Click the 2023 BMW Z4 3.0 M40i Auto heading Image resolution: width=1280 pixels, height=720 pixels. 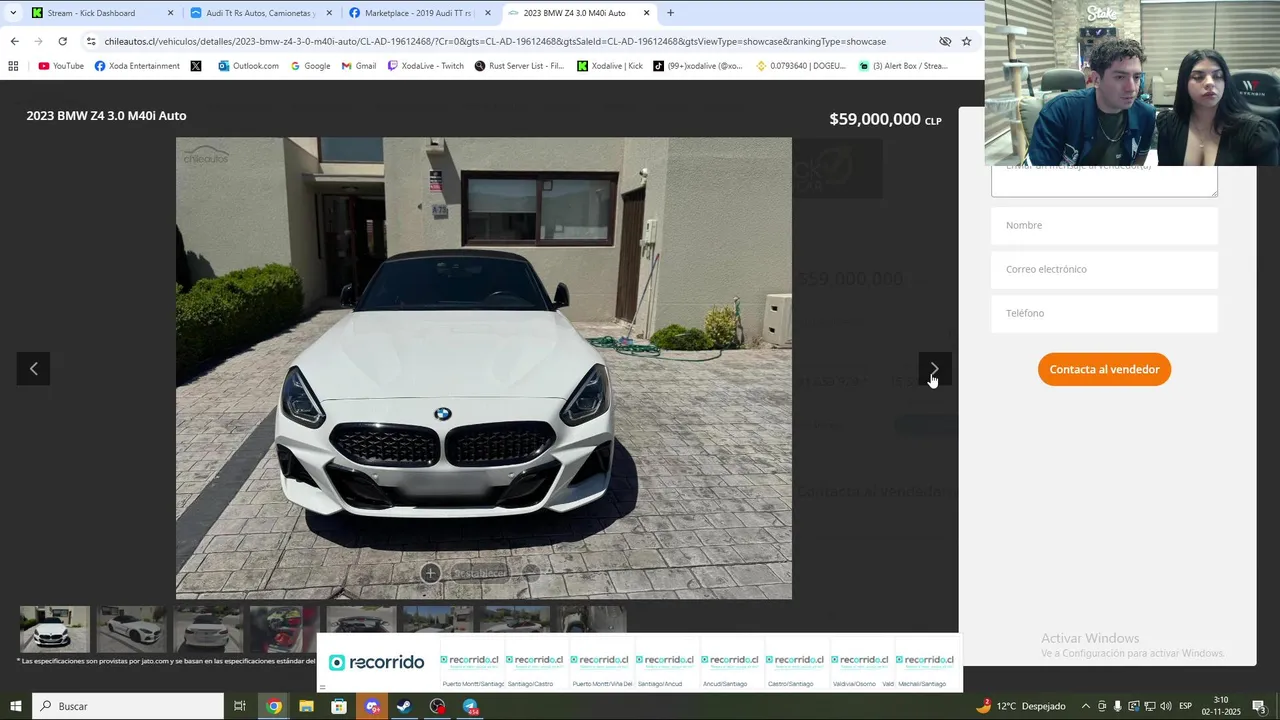click(106, 116)
